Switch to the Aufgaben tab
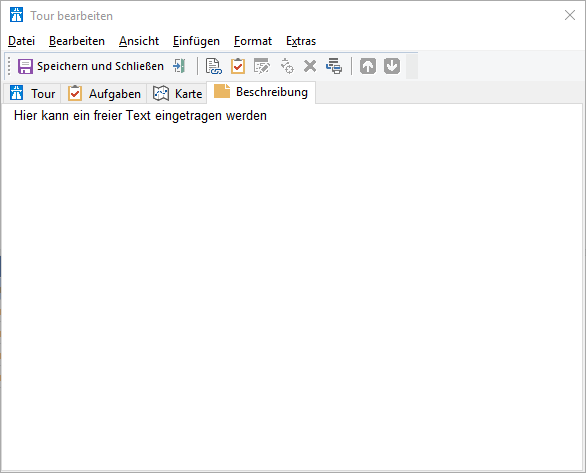The image size is (586, 473). point(104,93)
